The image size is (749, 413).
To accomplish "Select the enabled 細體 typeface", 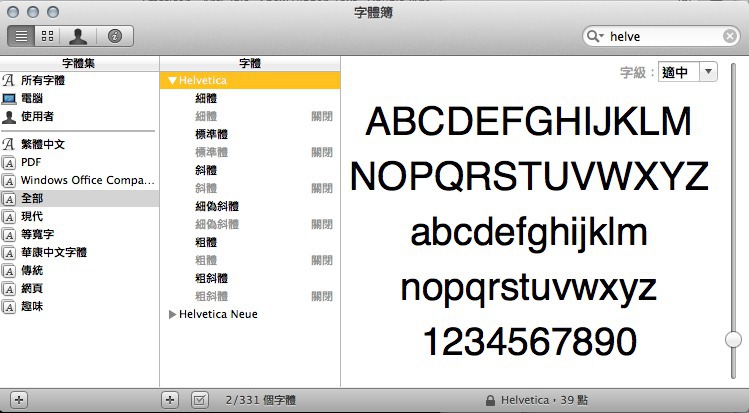I will click(250, 98).
